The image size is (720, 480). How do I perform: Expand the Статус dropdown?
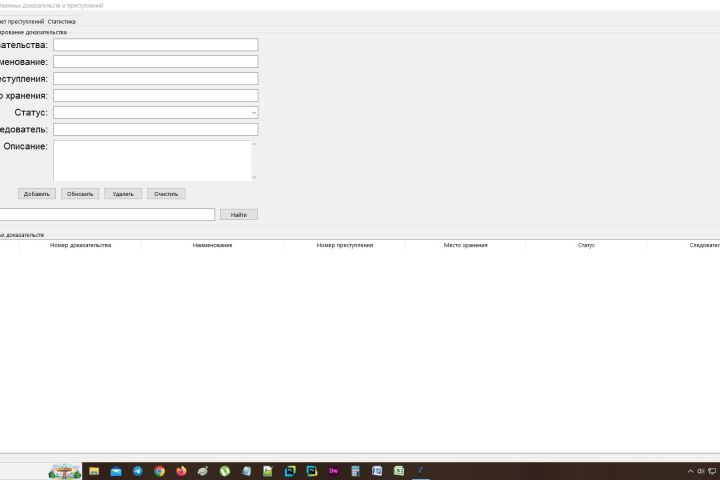(253, 113)
